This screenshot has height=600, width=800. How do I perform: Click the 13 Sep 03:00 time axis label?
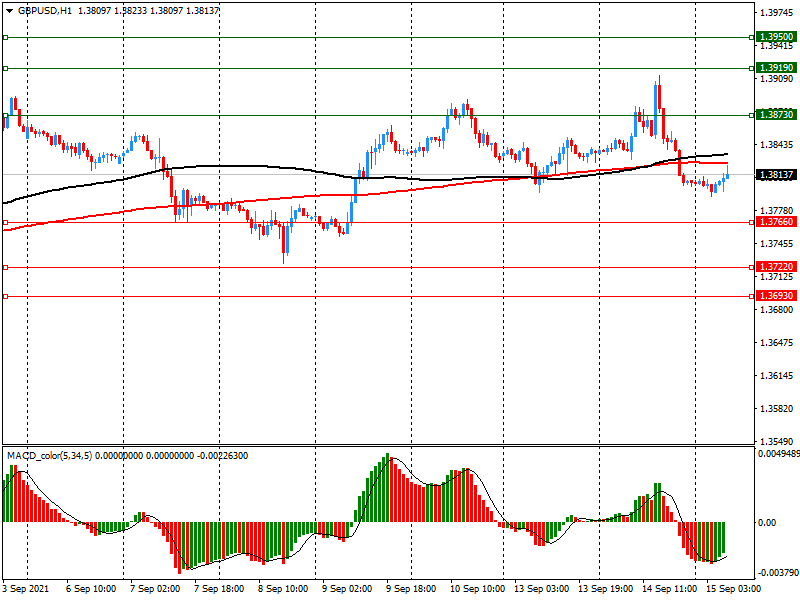(x=541, y=589)
